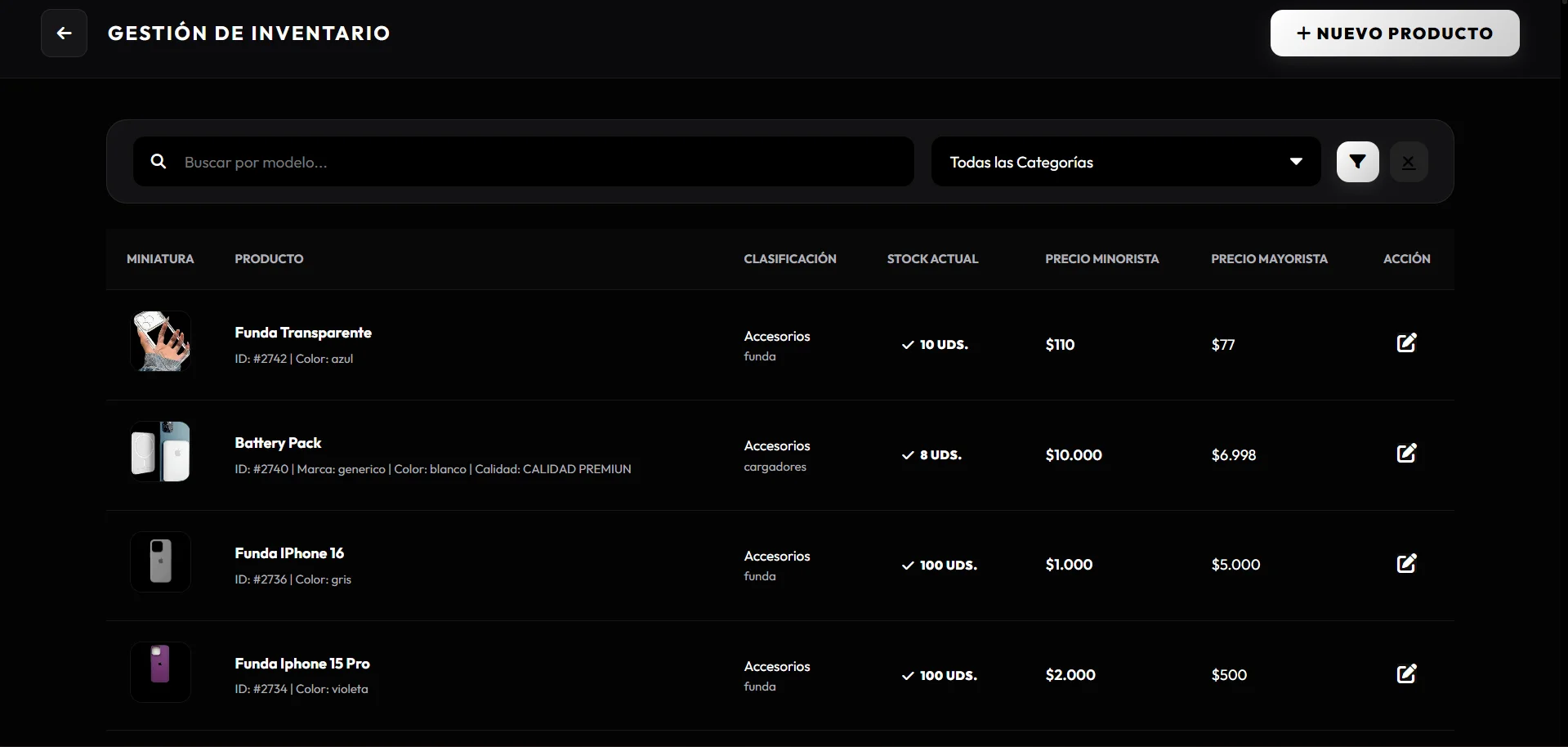
Task: Edit the Funda Transparente product
Action: tap(1406, 343)
